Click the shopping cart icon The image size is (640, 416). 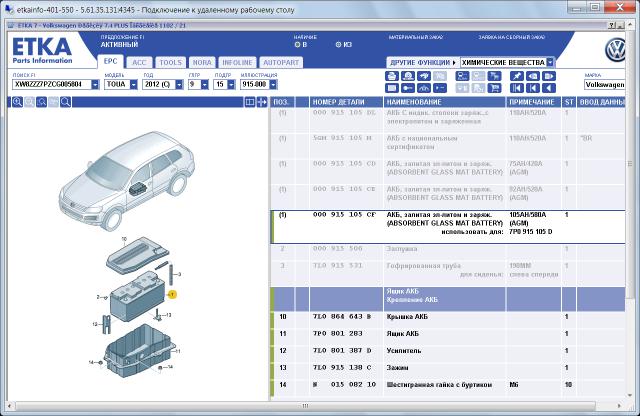(494, 88)
